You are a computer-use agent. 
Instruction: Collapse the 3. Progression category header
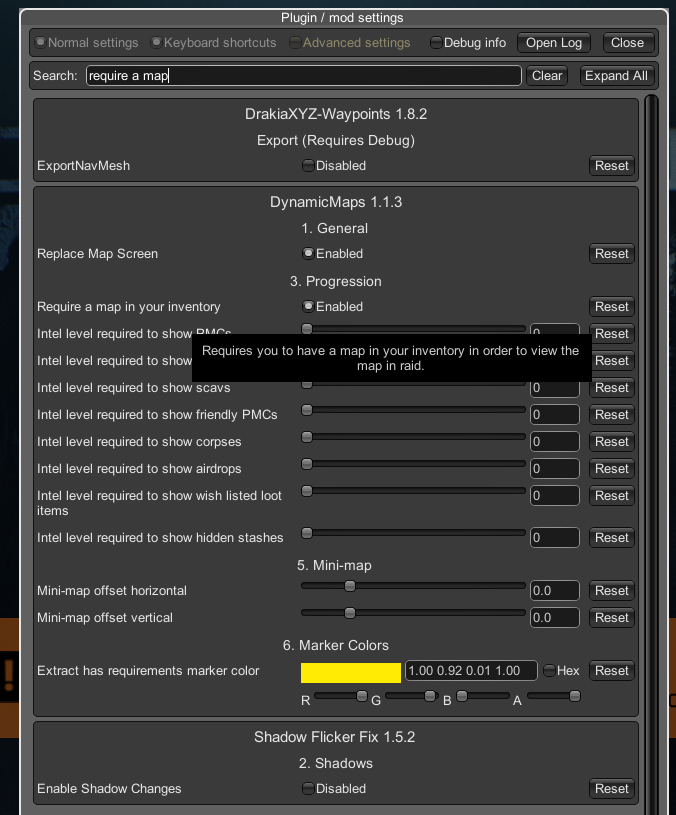pyautogui.click(x=336, y=281)
